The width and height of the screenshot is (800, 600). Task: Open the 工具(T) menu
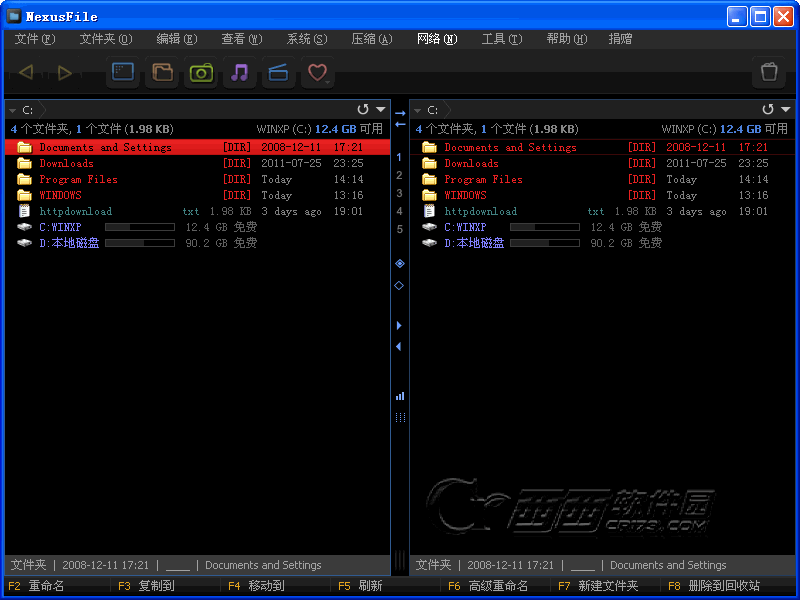click(x=502, y=39)
